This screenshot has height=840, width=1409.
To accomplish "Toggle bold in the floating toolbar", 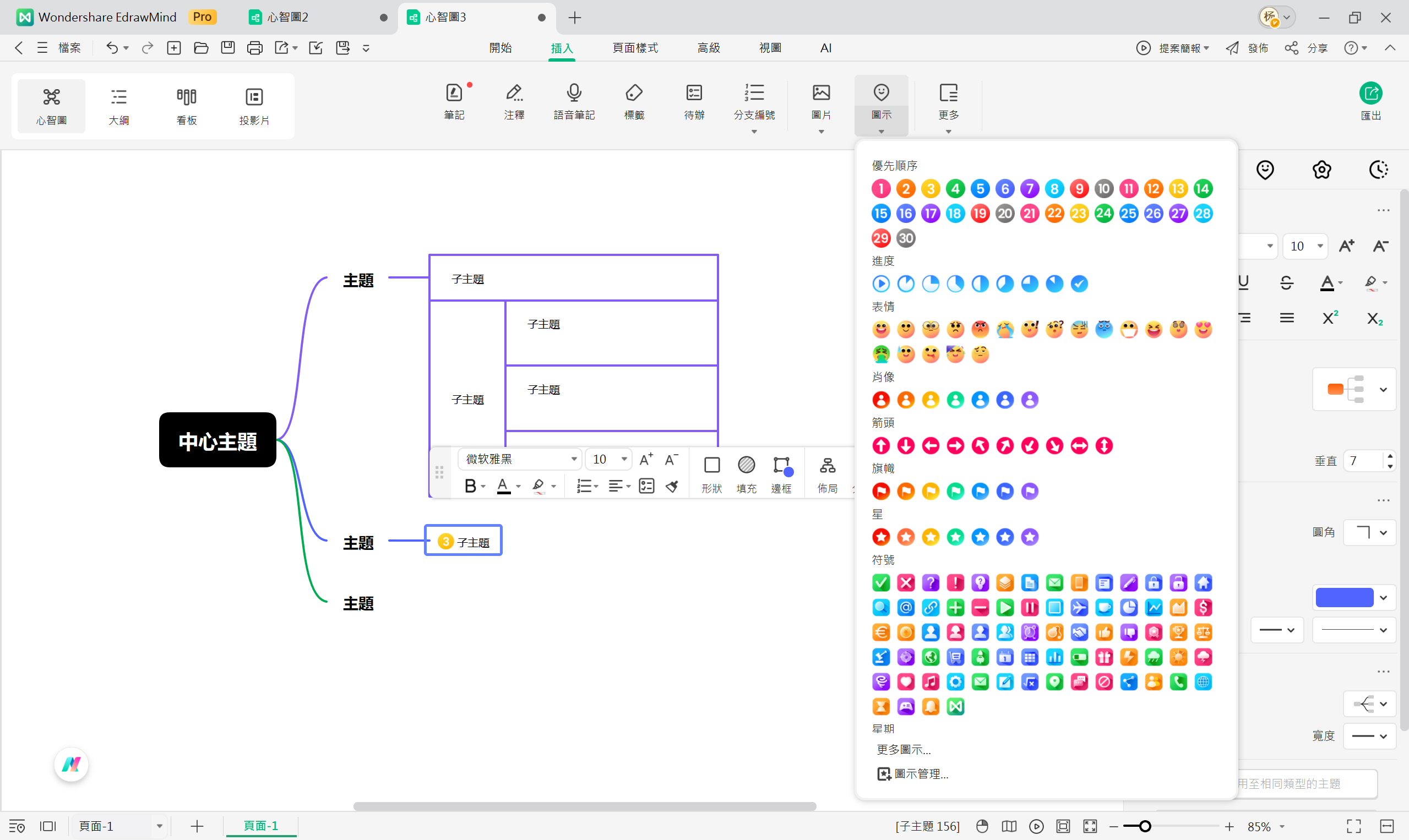I will 470,486.
